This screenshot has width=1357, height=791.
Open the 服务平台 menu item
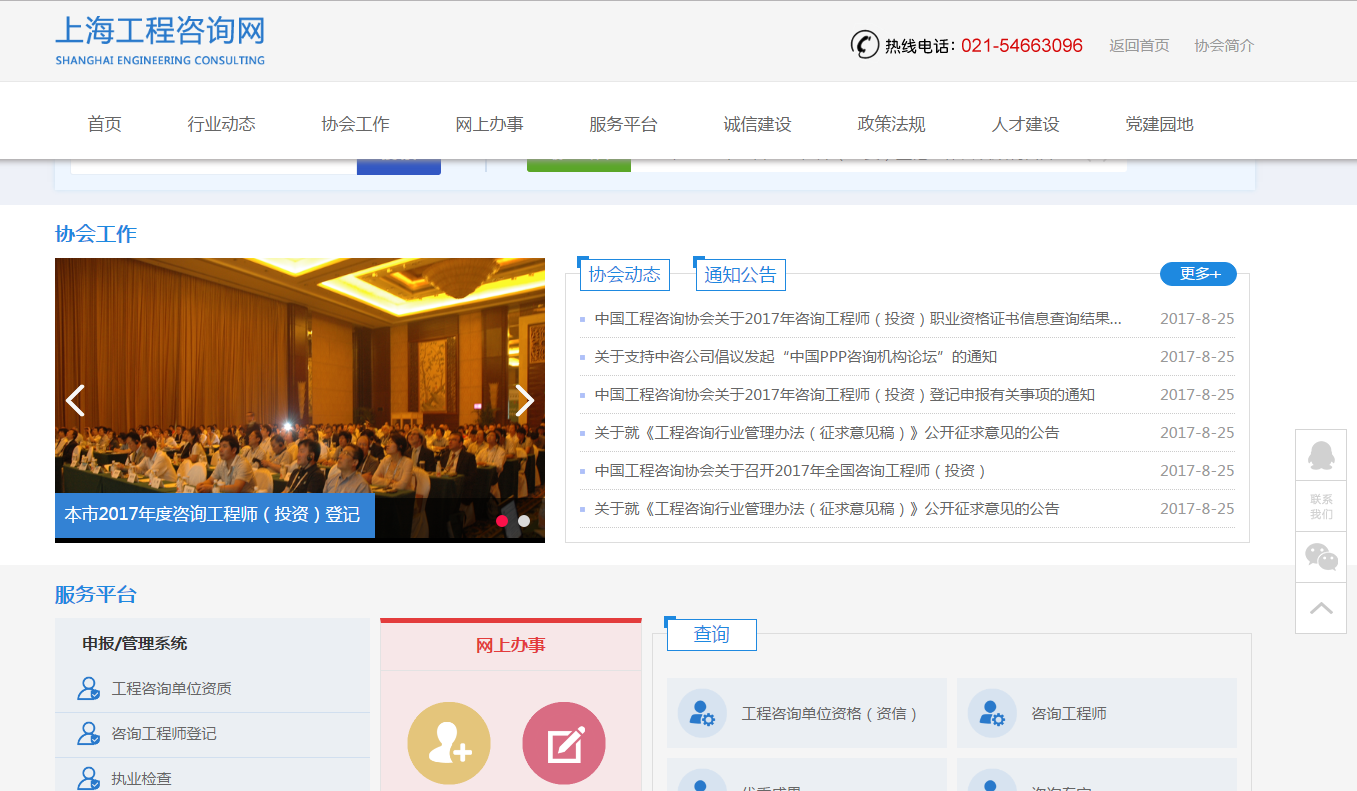[x=623, y=124]
